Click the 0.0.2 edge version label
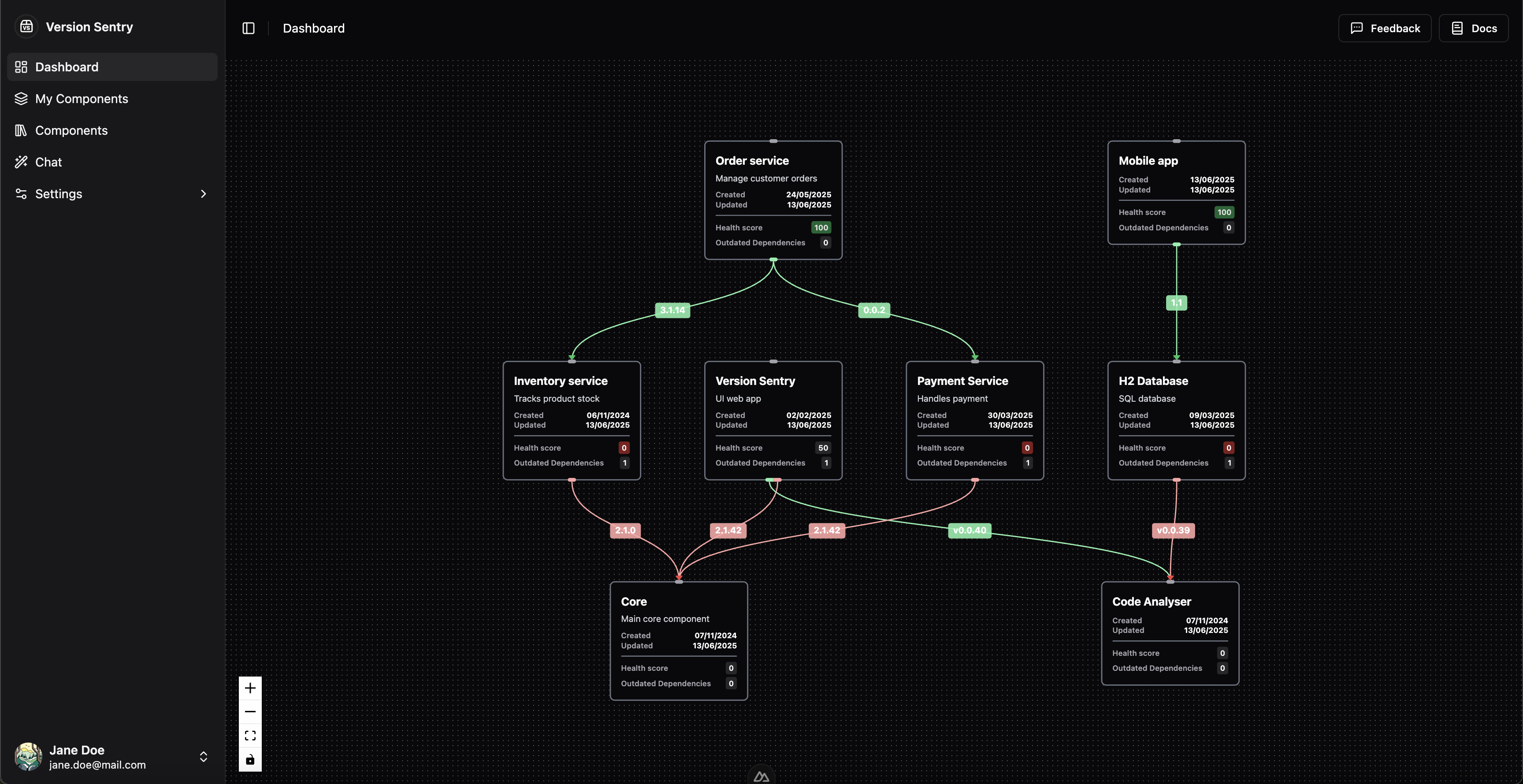1523x784 pixels. pos(874,310)
